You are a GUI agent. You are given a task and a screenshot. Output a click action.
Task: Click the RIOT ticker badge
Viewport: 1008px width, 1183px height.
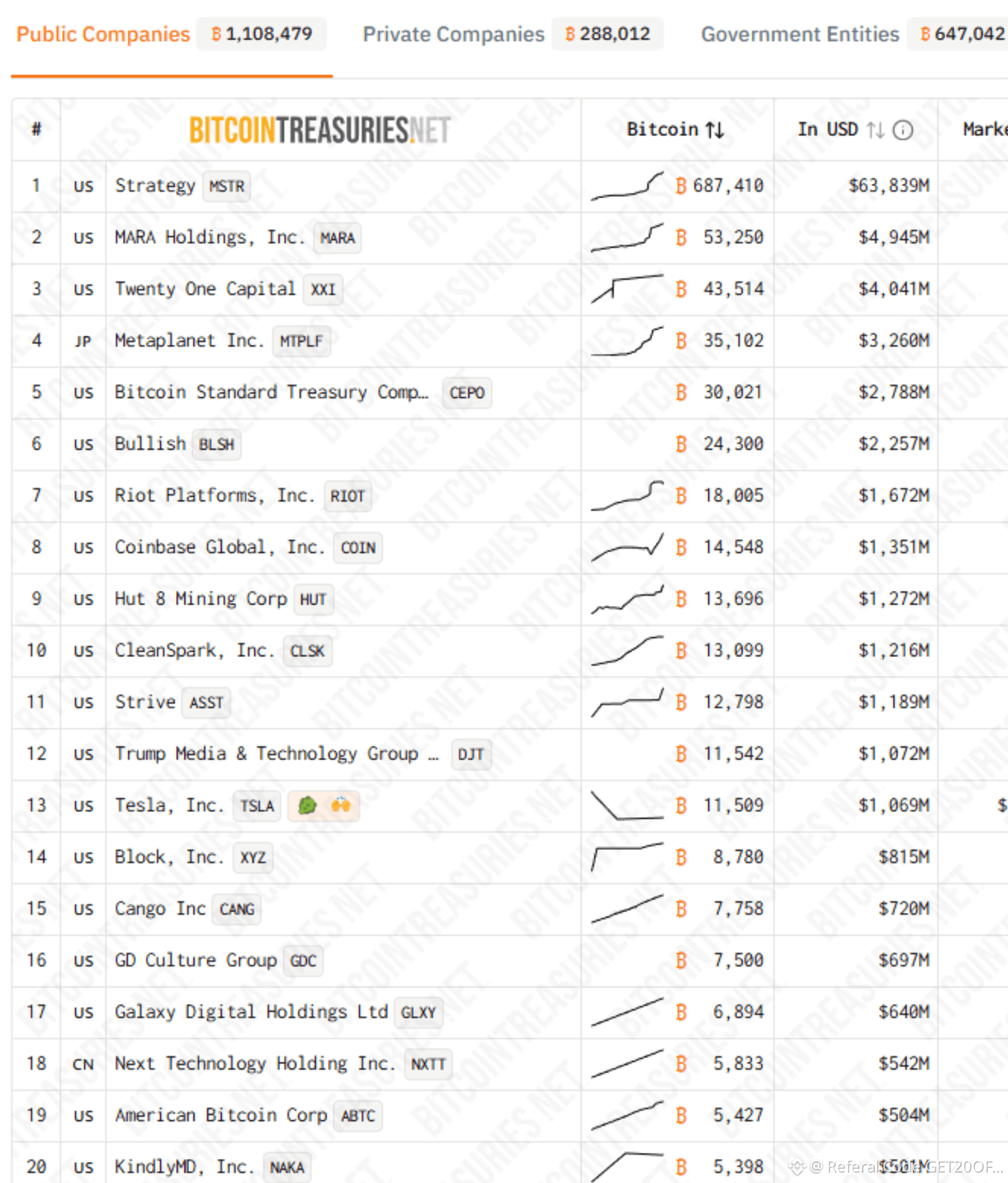tap(347, 497)
